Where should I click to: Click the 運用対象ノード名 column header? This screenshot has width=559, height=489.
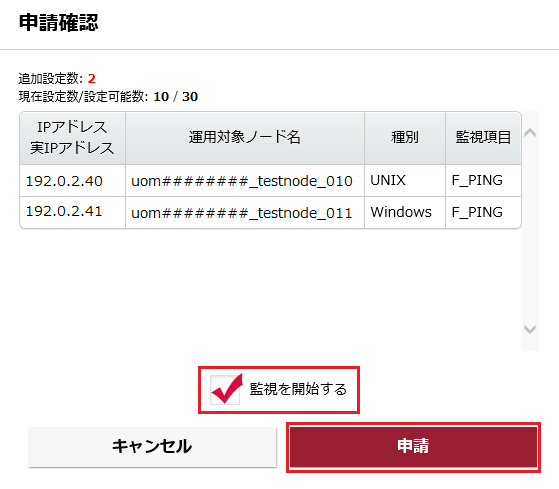pyautogui.click(x=245, y=138)
